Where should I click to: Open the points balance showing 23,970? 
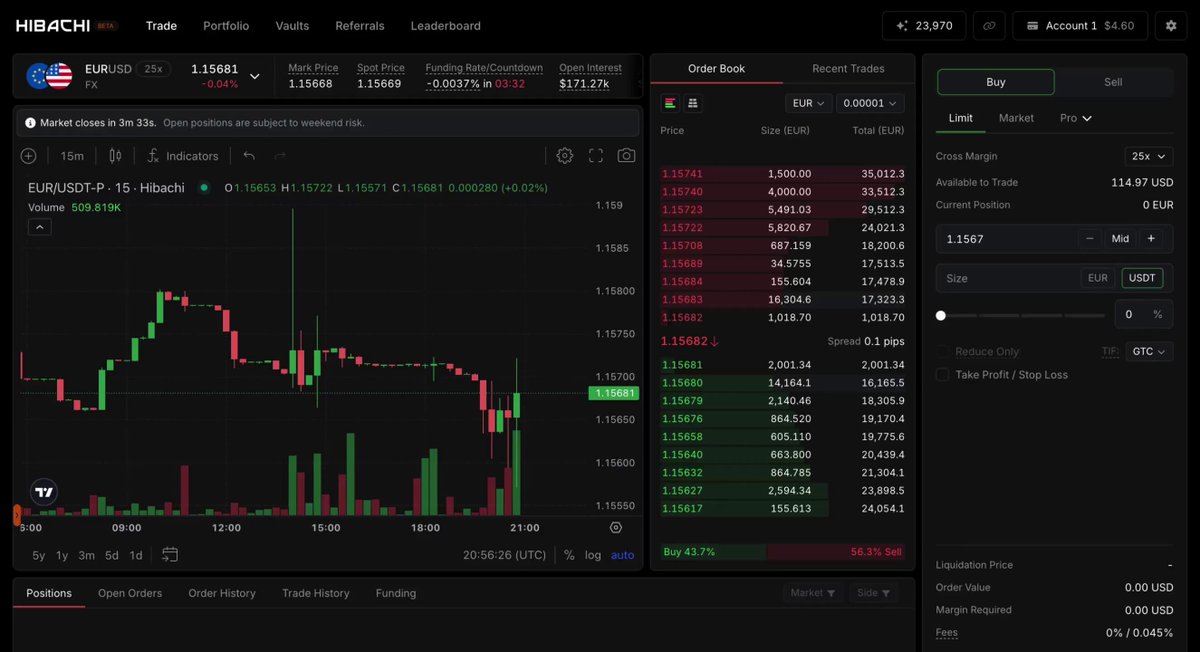(923, 26)
